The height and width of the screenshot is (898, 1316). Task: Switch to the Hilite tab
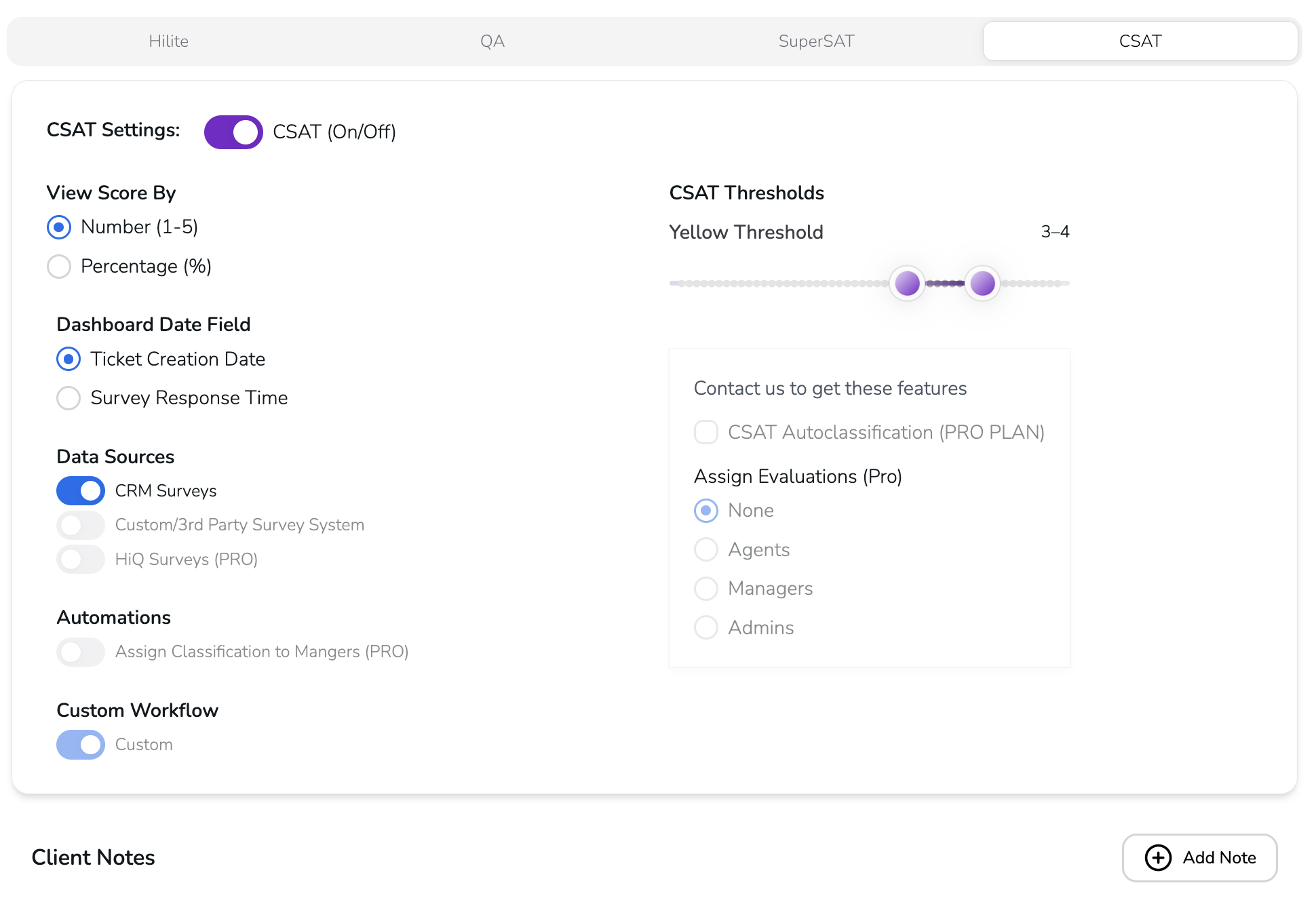tap(168, 41)
